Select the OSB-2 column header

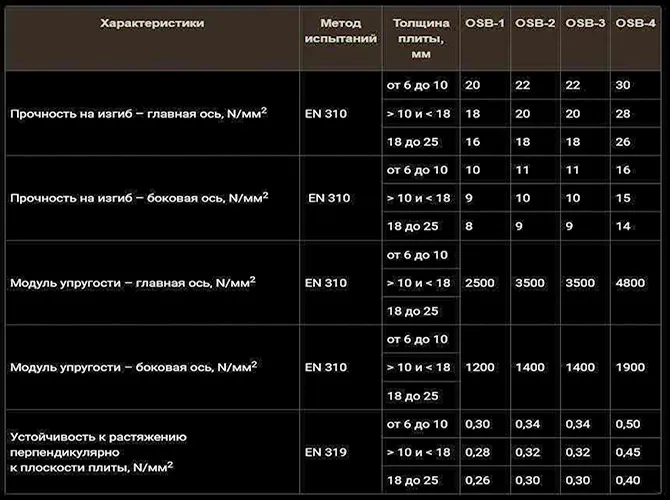[535, 23]
